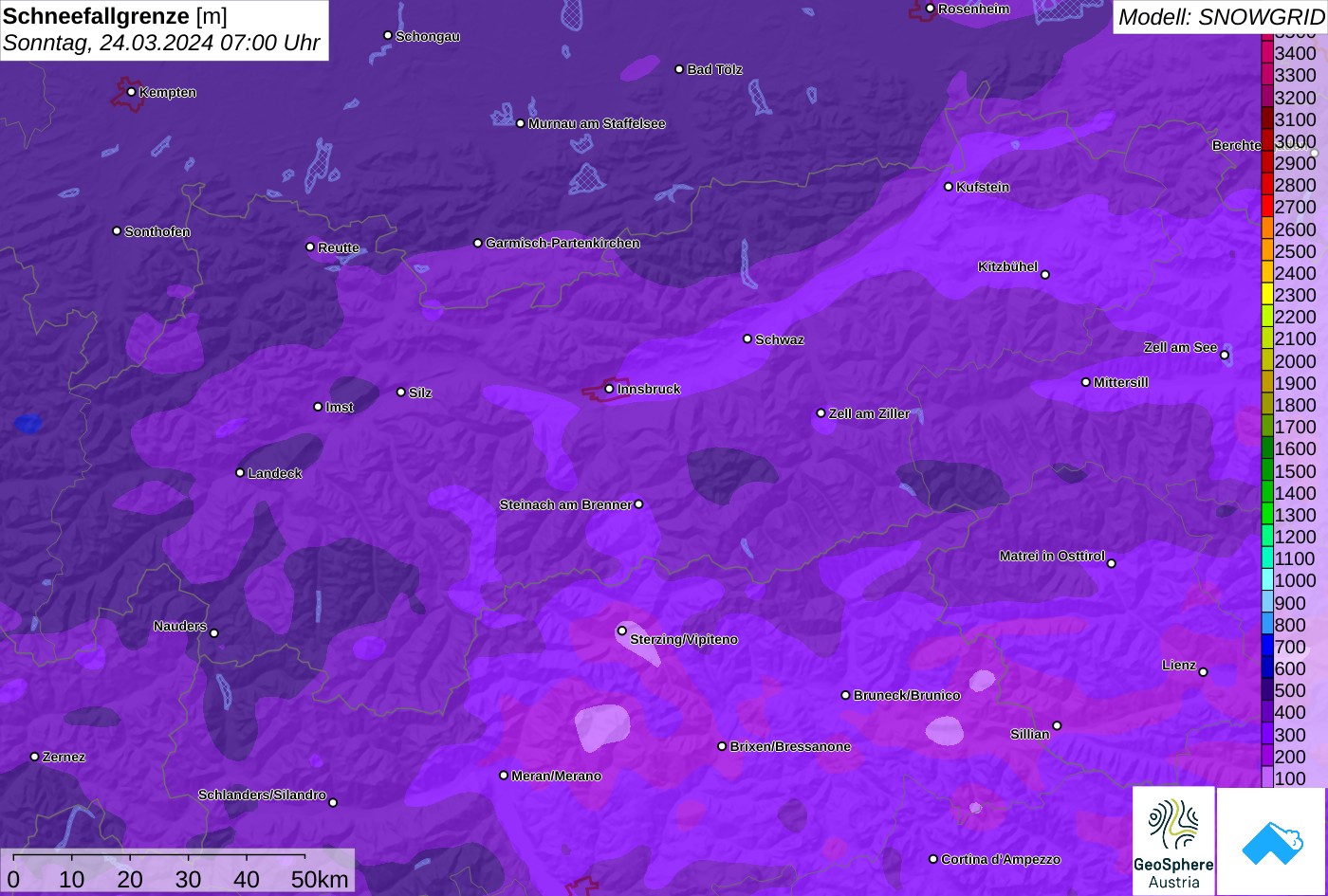Click the Kufstein map marker dot

tap(949, 187)
